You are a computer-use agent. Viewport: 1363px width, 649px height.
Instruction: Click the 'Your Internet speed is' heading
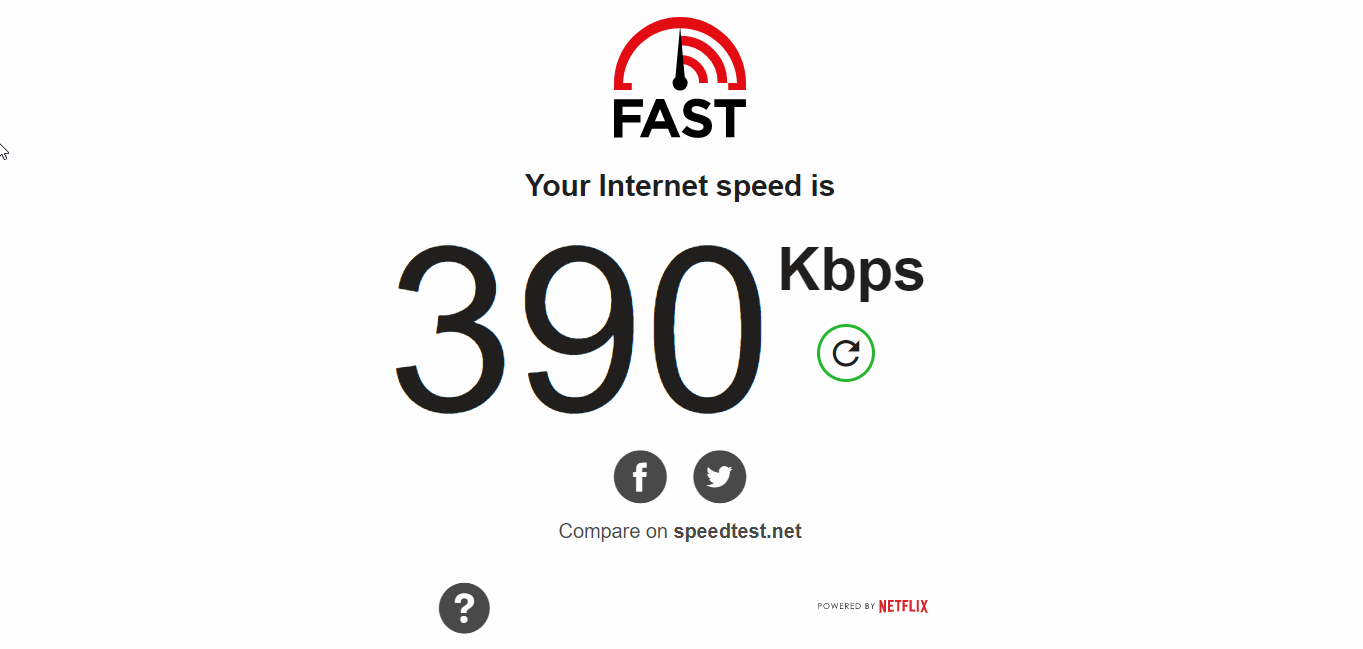680,186
